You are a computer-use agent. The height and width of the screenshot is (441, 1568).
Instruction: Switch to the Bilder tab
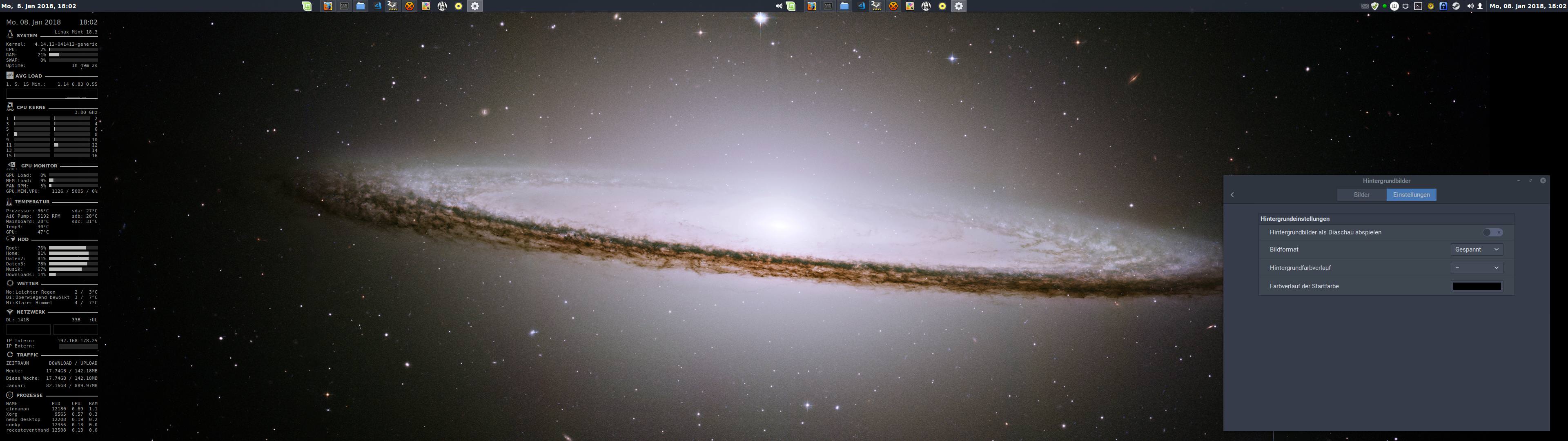pyautogui.click(x=1361, y=194)
